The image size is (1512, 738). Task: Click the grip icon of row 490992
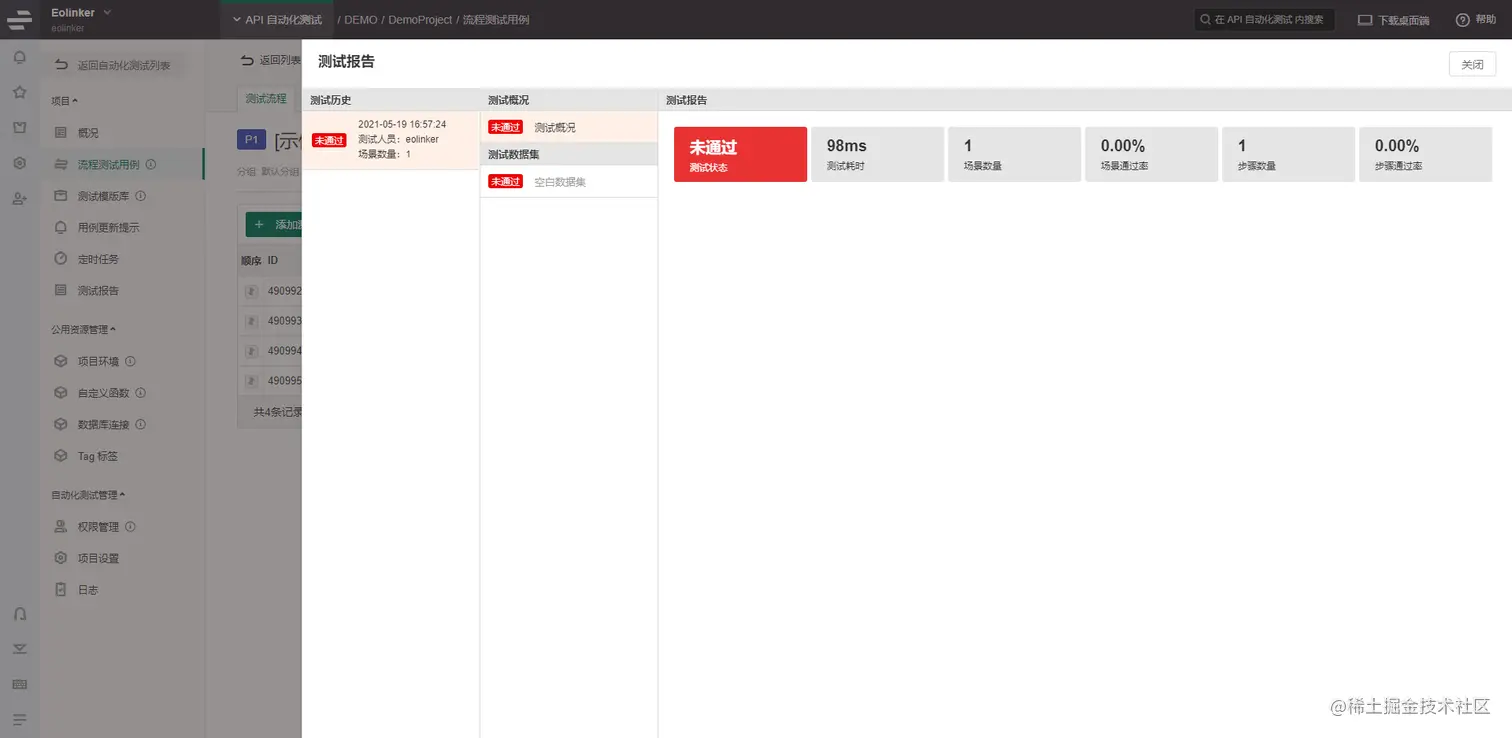pos(252,291)
